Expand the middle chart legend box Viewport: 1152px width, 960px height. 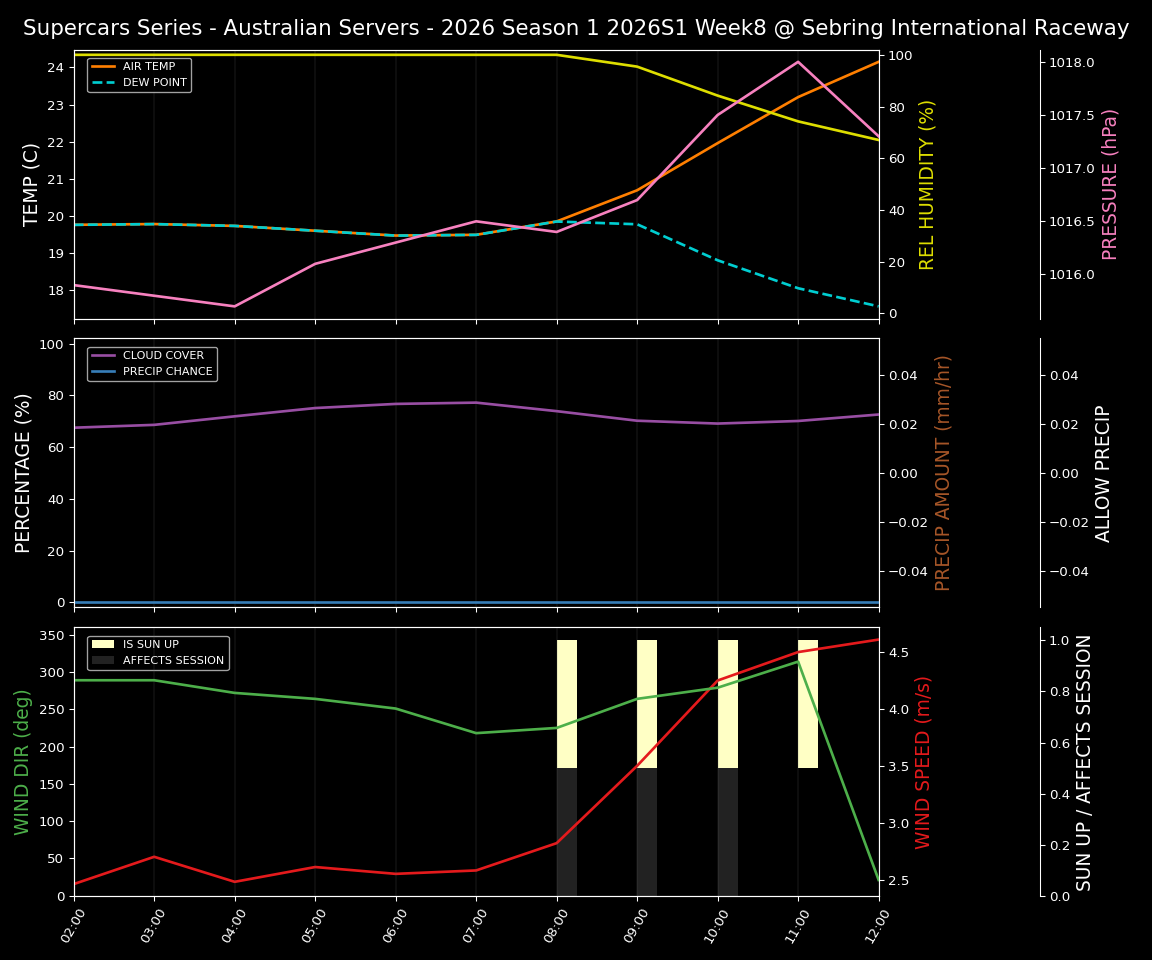click(152, 362)
